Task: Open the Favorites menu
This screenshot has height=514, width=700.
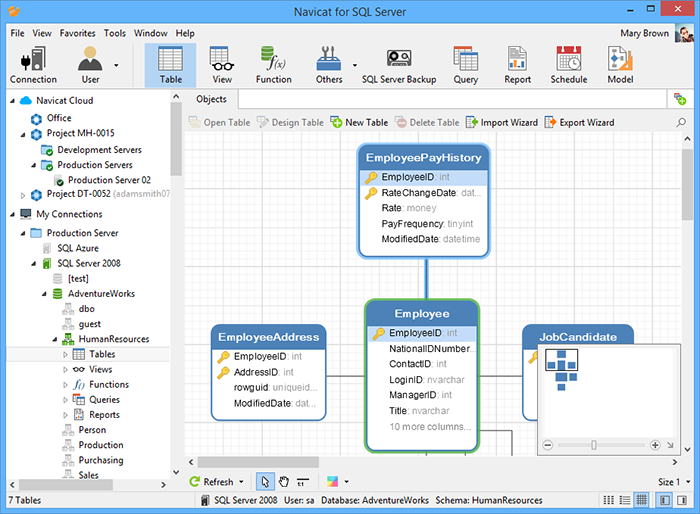Action: pos(77,33)
